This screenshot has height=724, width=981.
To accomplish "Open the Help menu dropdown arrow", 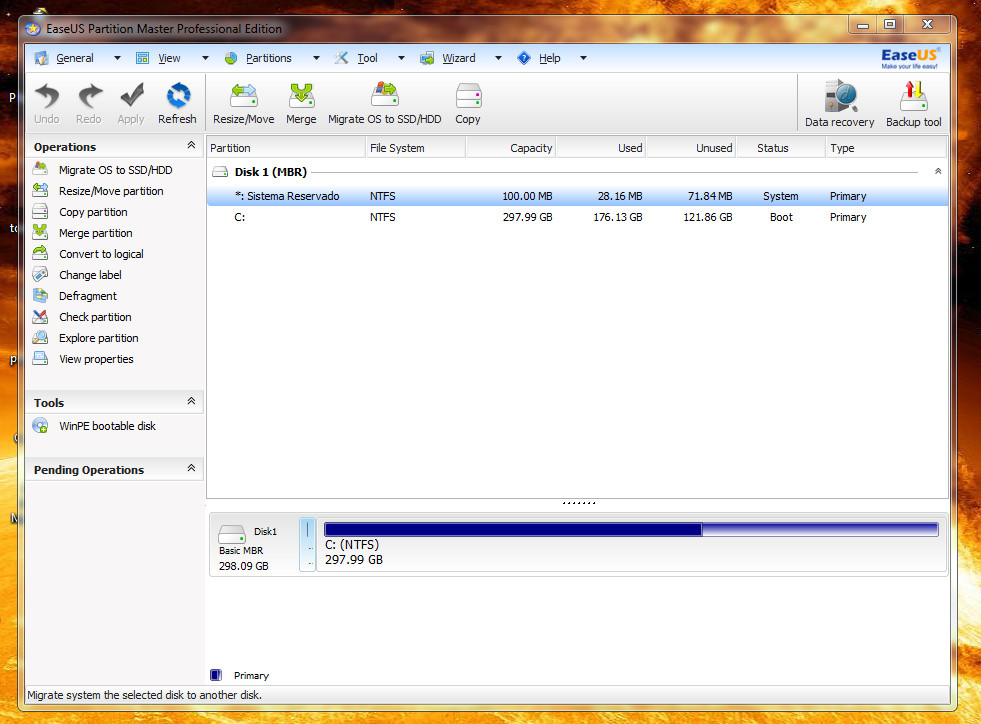I will pos(584,58).
